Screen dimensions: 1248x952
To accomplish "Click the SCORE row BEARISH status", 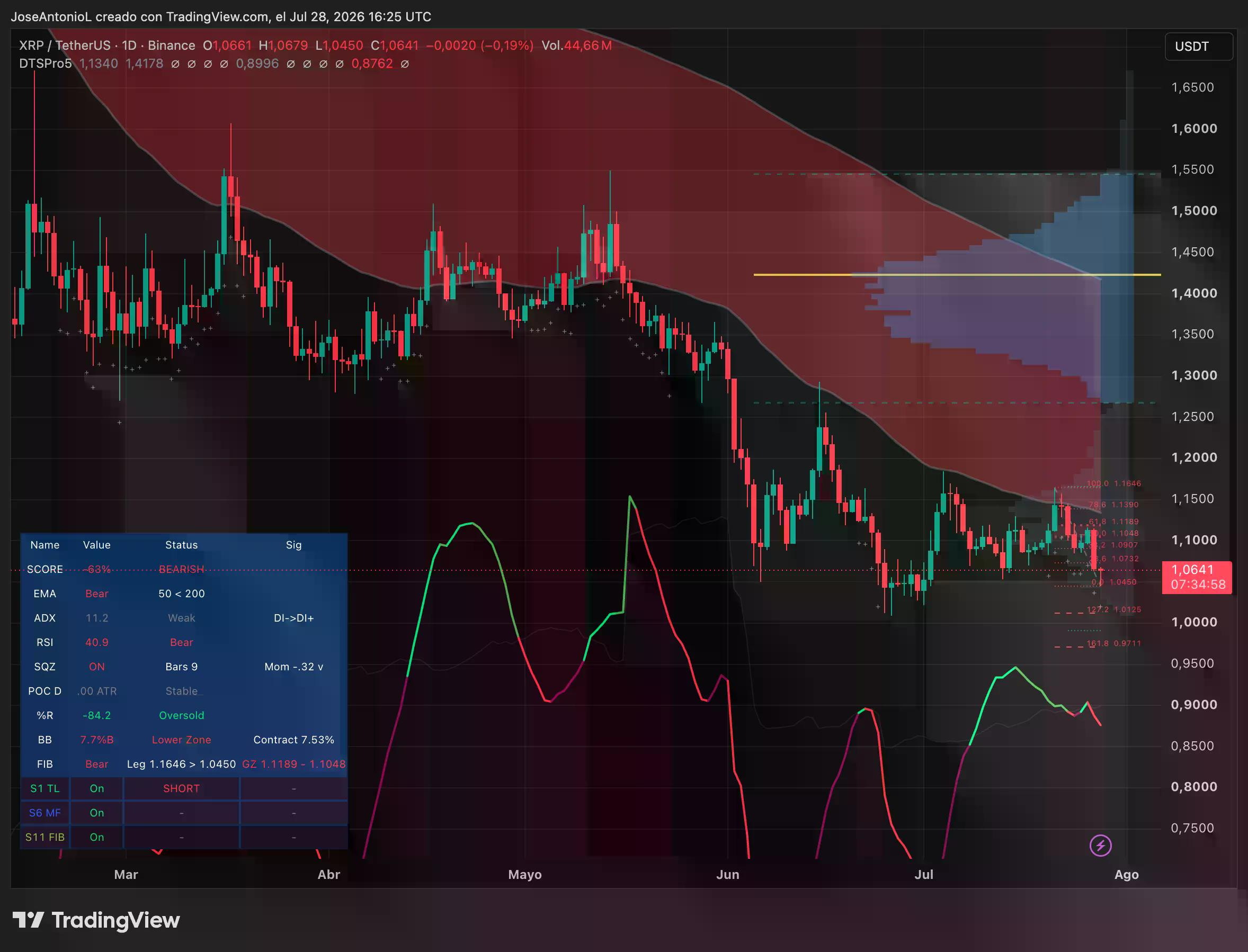I will (x=181, y=569).
